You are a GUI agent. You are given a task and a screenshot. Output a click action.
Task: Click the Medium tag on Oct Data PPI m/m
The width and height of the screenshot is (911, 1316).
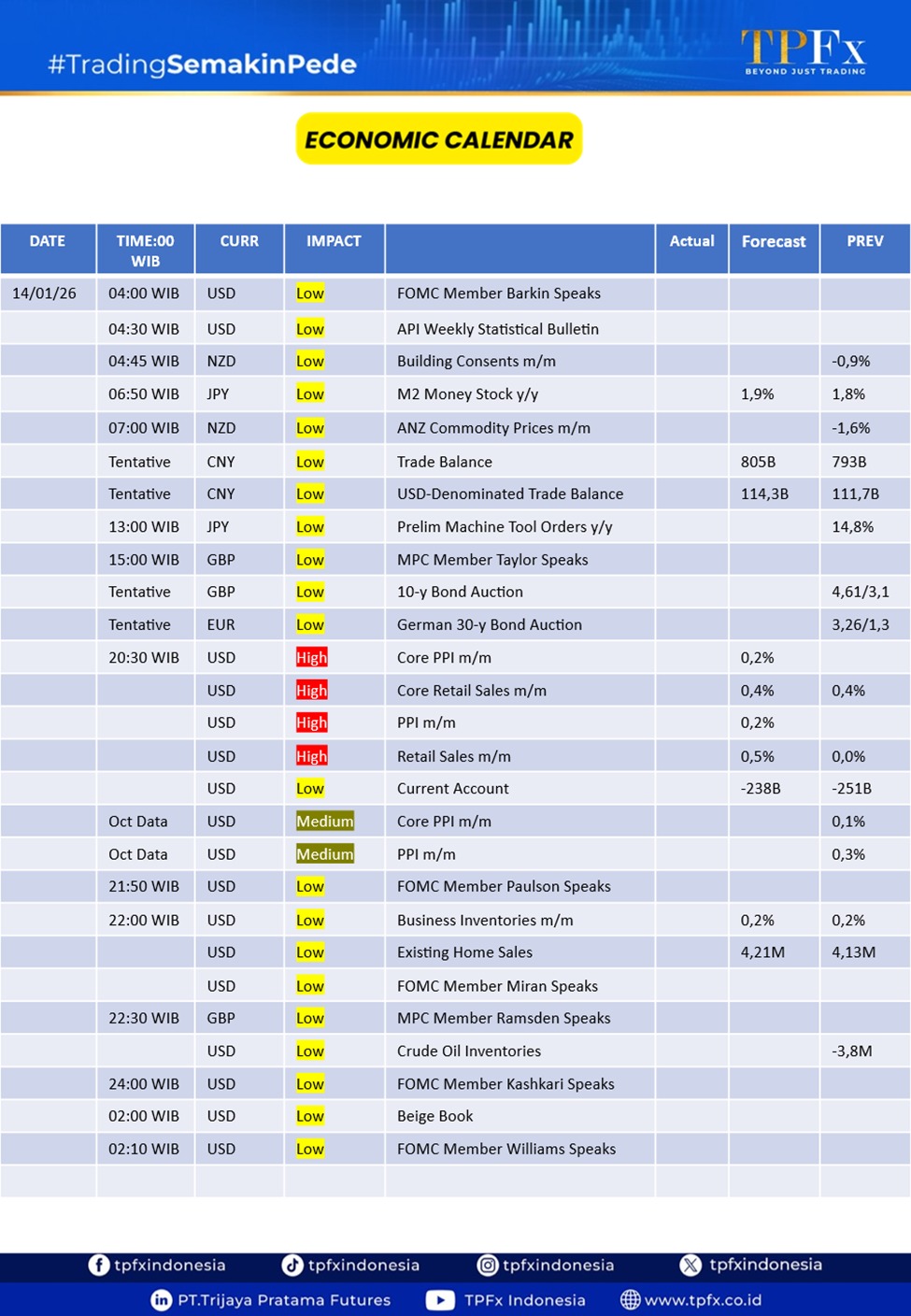coord(324,854)
